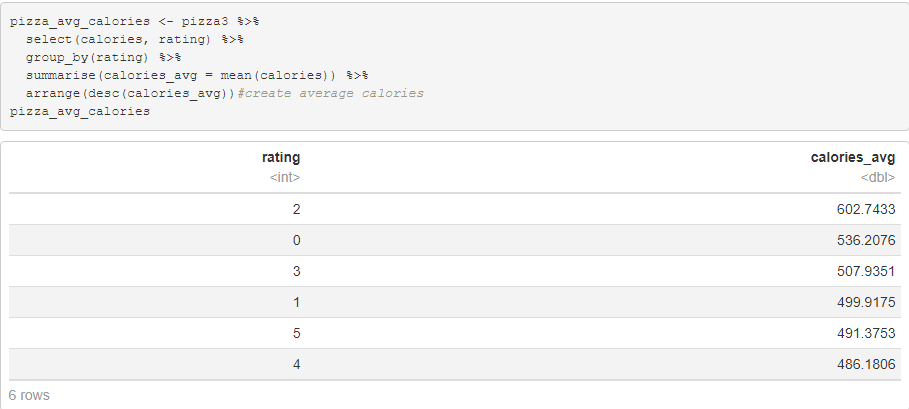Click the rating 1 cell
Image resolution: width=909 pixels, height=409 pixels.
(x=295, y=302)
